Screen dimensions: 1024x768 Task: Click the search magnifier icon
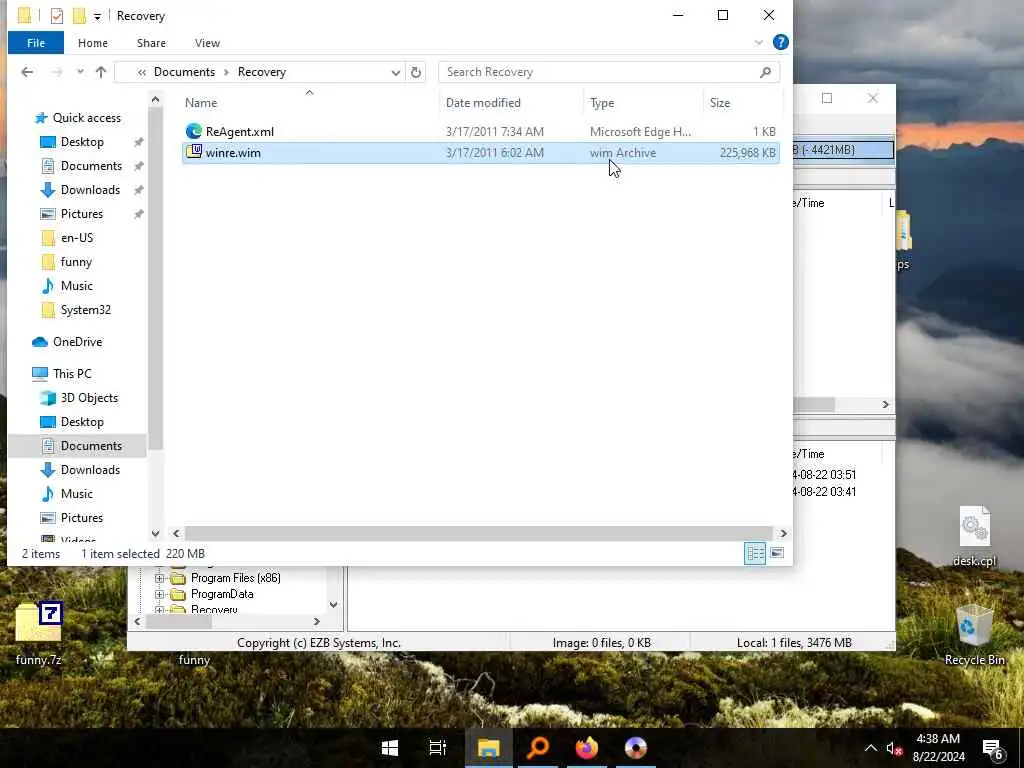coord(765,72)
